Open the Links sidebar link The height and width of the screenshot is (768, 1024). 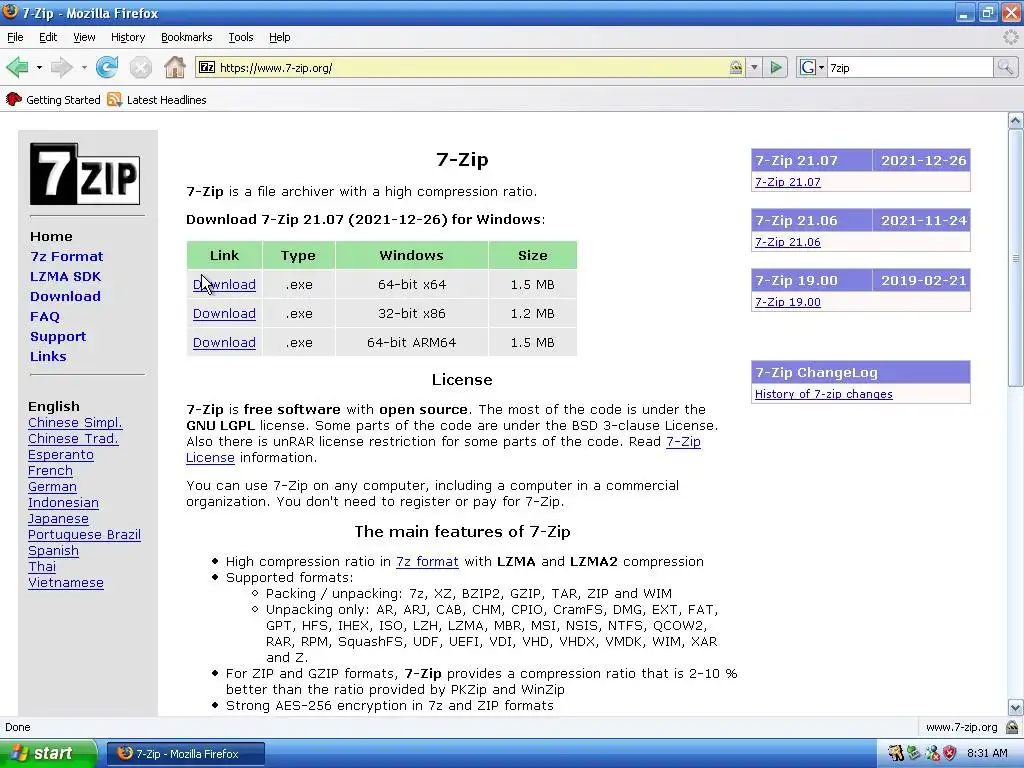[x=48, y=357]
